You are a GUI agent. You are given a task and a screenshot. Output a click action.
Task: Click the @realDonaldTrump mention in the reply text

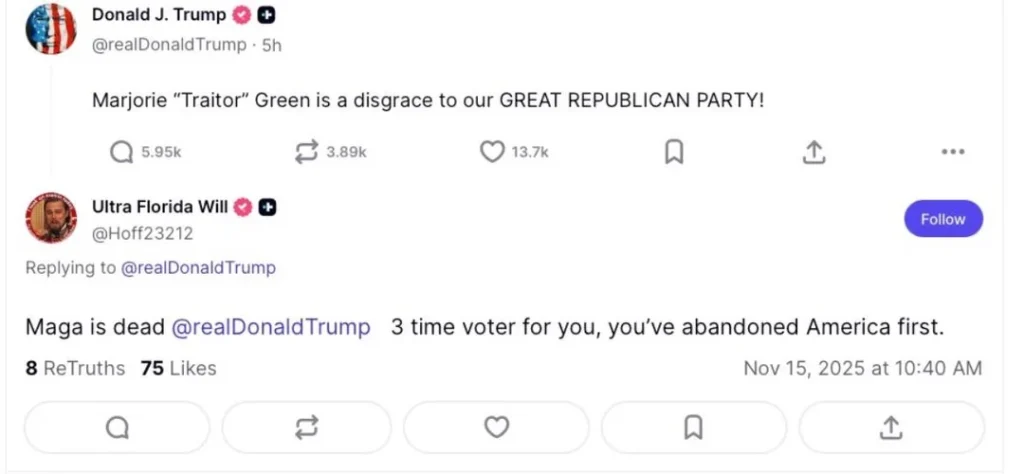pyautogui.click(x=271, y=327)
